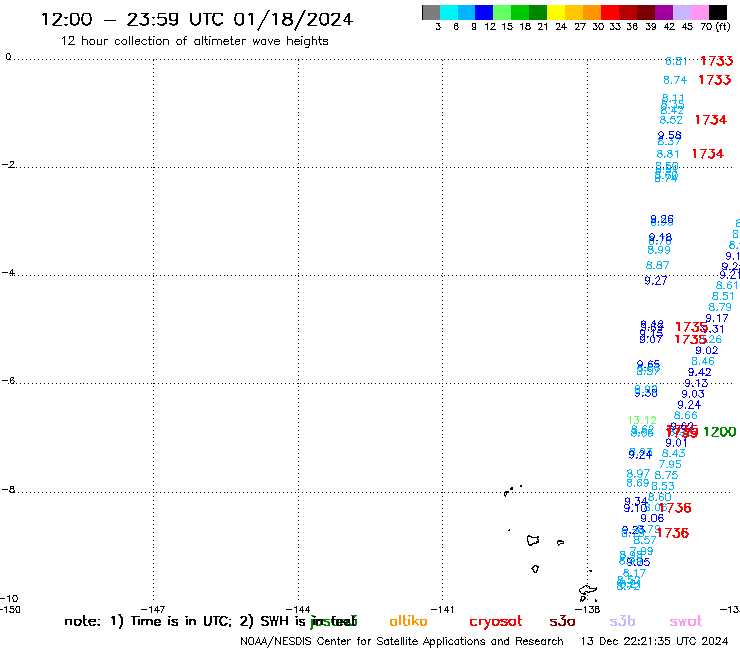Click the '8.51' wave height value
This screenshot has height=650, width=740.
pos(723,296)
